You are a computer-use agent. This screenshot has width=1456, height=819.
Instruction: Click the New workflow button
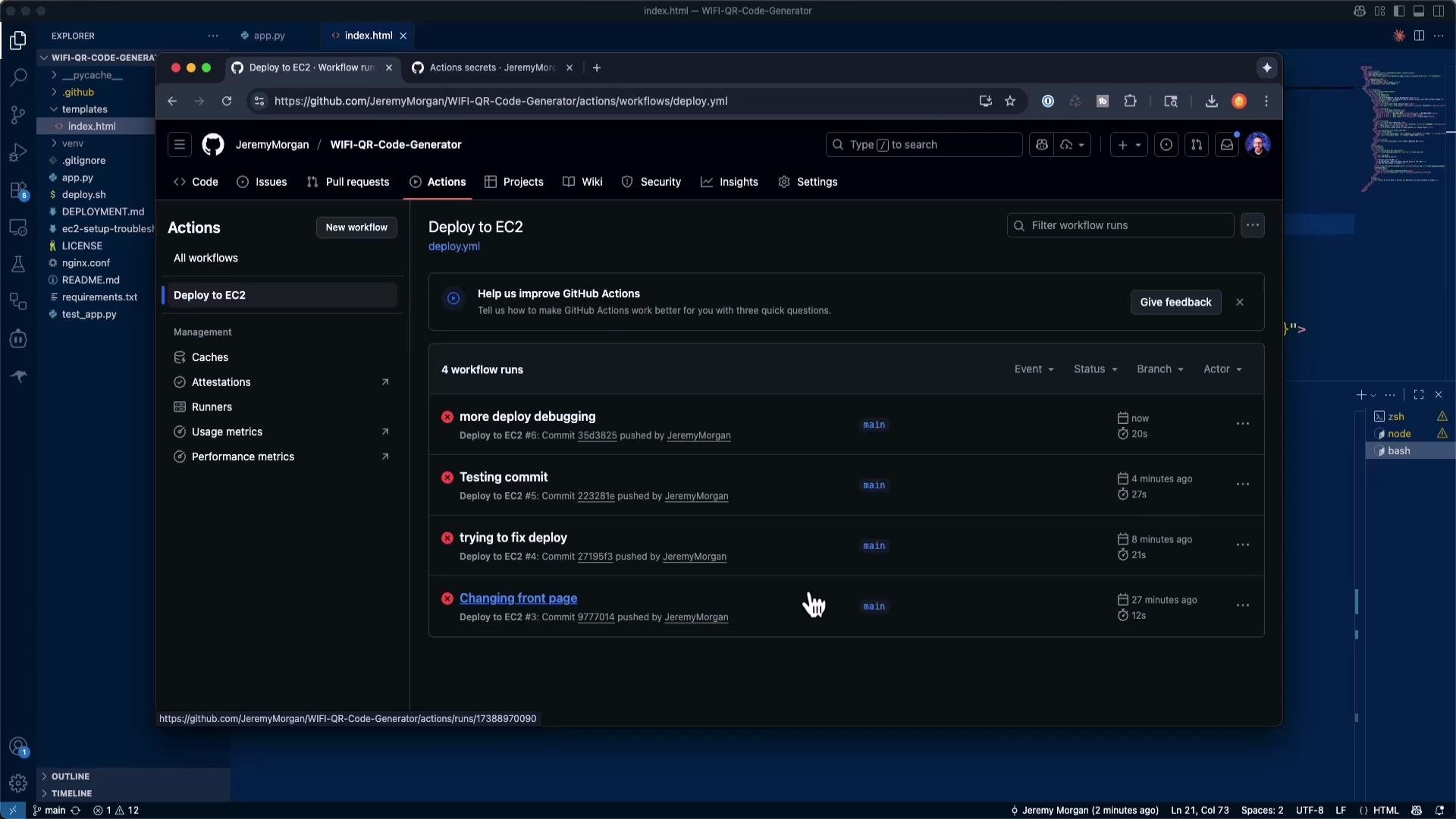[356, 227]
